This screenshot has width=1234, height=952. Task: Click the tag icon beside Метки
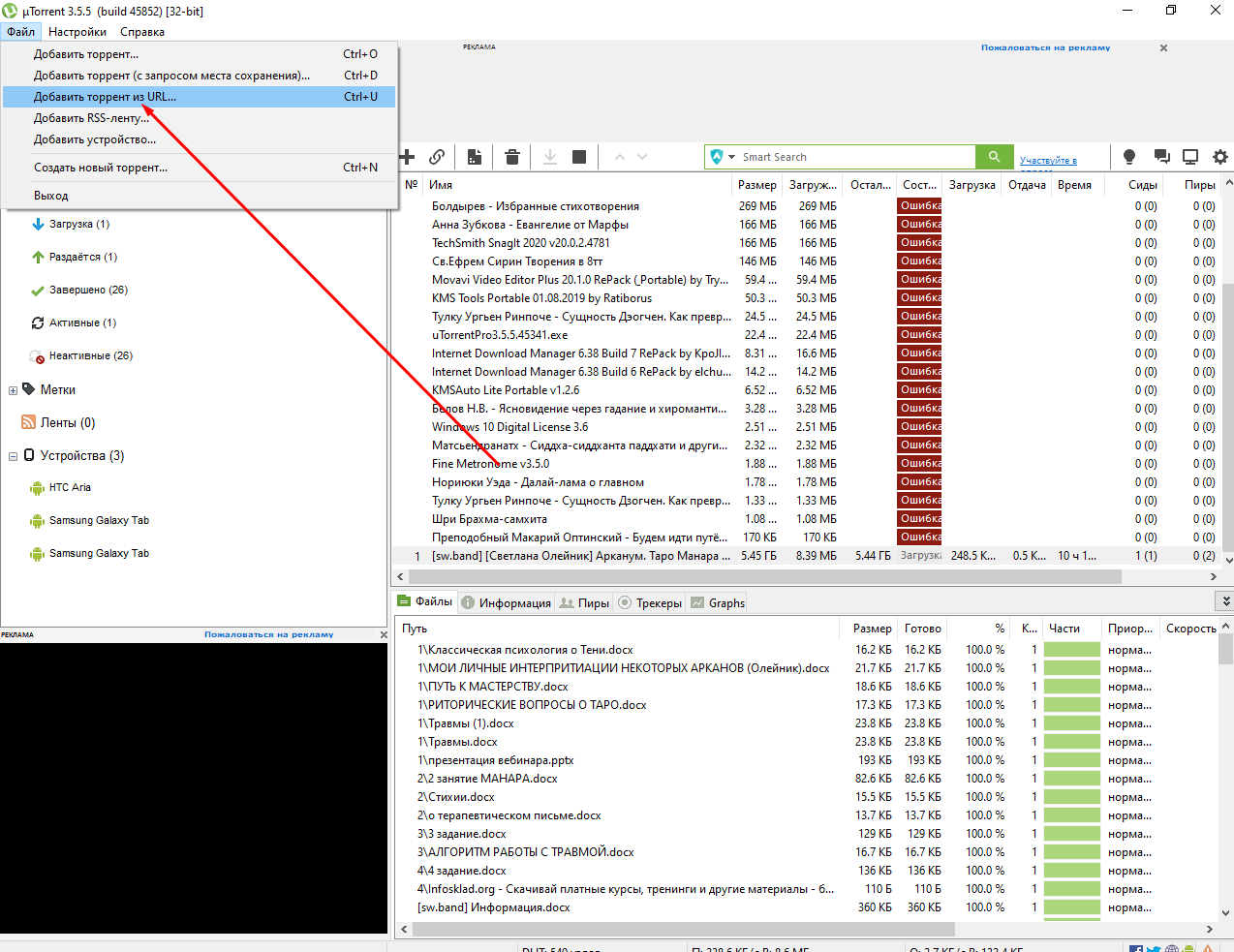pos(29,389)
